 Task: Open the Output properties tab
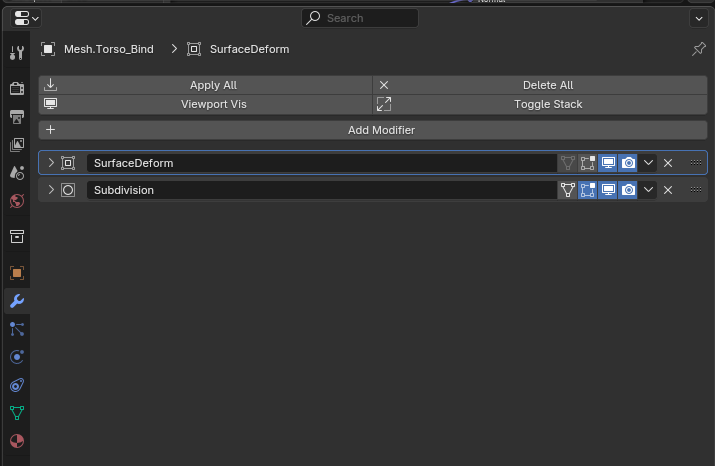(x=16, y=117)
